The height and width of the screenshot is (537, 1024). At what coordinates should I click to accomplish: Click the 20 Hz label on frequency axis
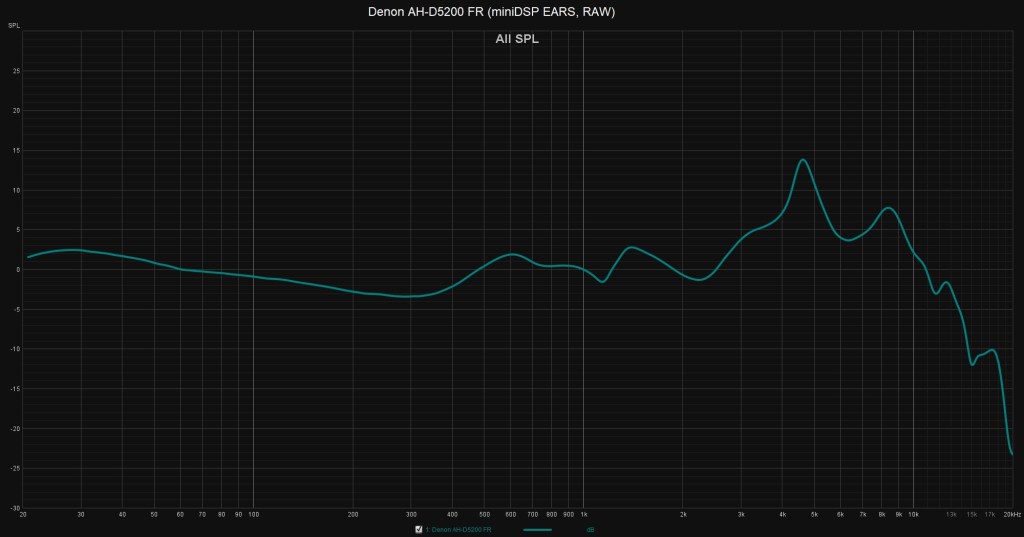point(23,514)
